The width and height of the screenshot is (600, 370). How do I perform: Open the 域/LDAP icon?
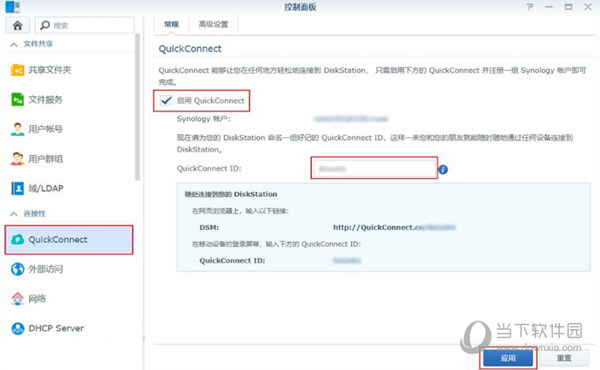click(x=18, y=188)
